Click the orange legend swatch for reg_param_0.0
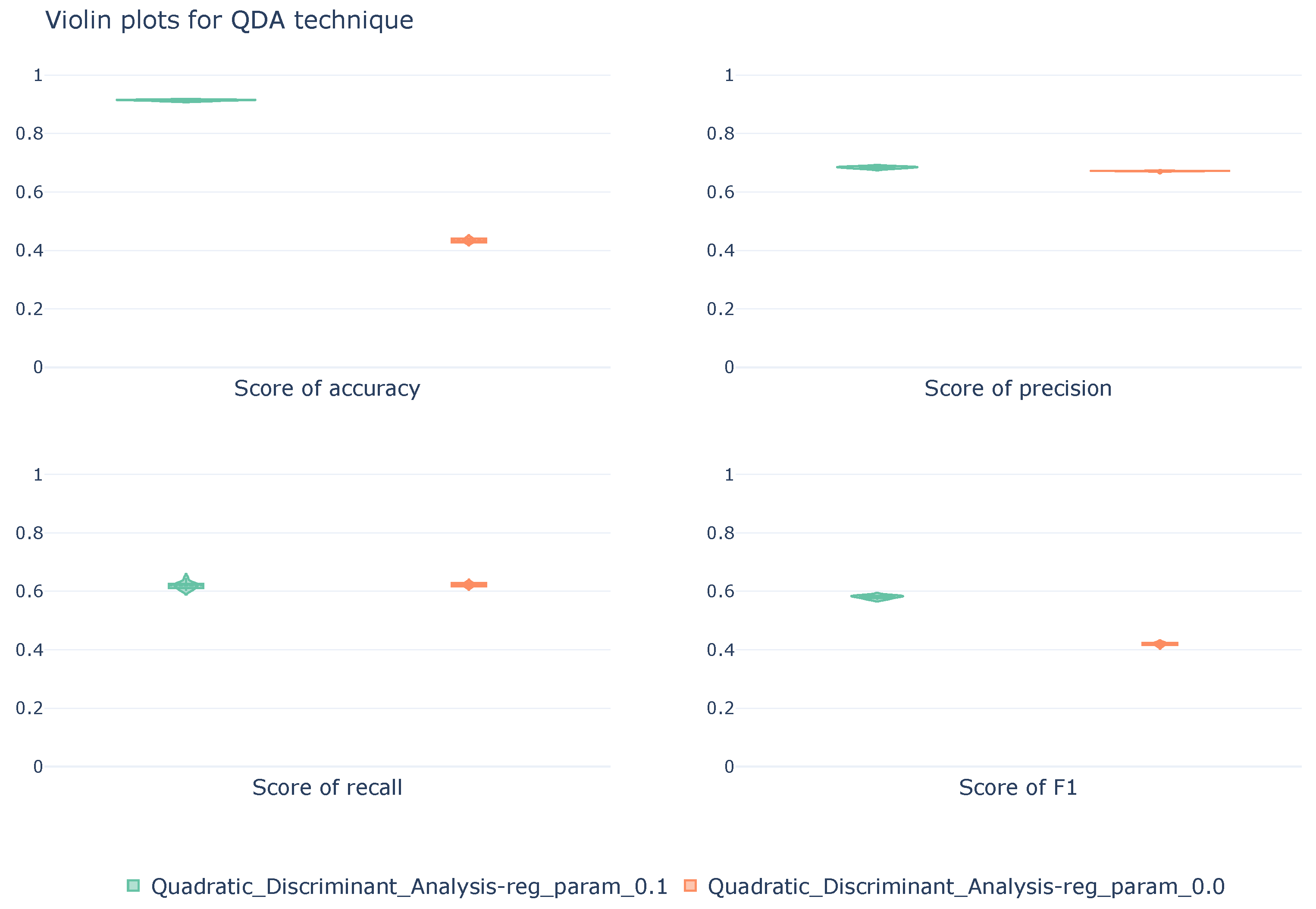 (x=690, y=886)
